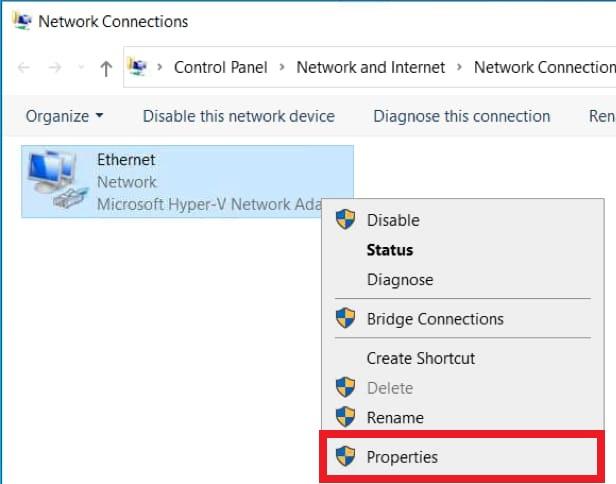The image size is (616, 484).
Task: Click Disable this network device
Action: coord(238,116)
